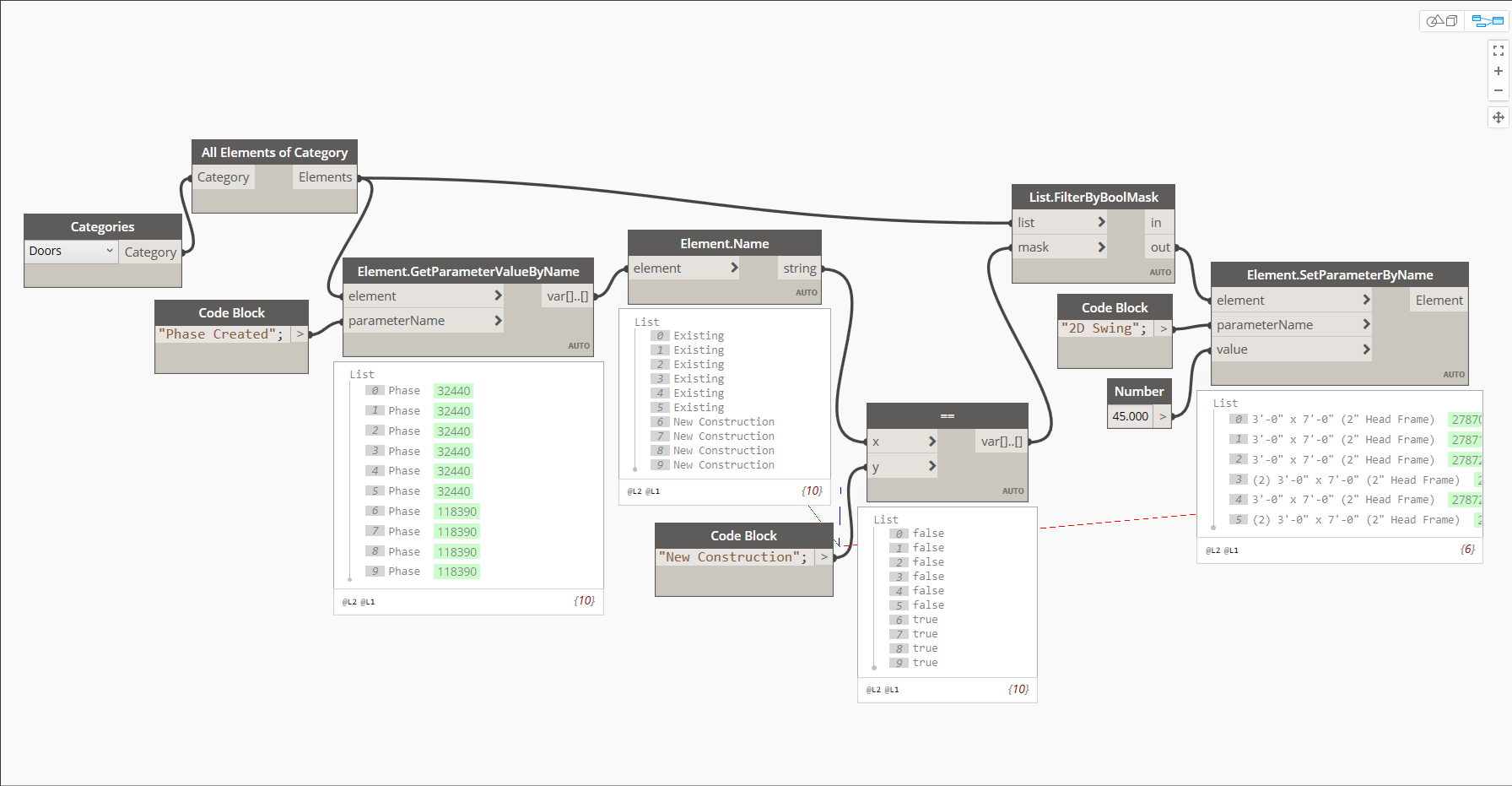The height and width of the screenshot is (786, 1512).
Task: Expand element port options on Element.GetParameterValueByName
Action: [x=498, y=295]
